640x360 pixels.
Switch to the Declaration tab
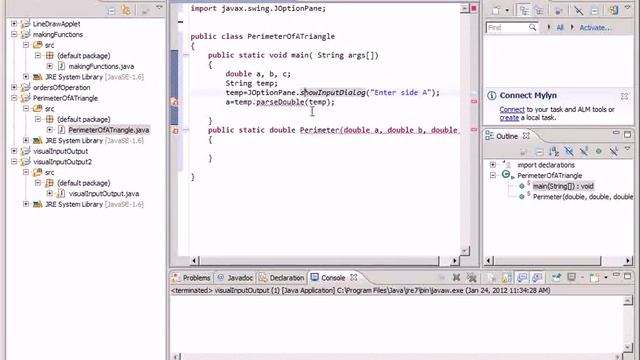[x=282, y=278]
